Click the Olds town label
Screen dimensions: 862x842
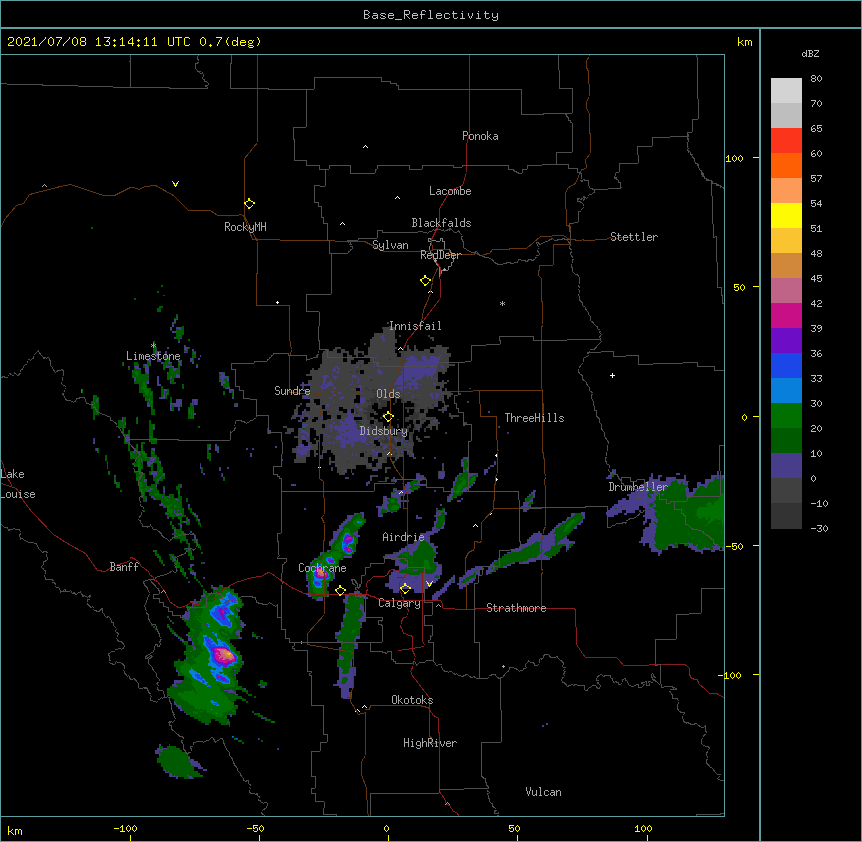coord(388,394)
